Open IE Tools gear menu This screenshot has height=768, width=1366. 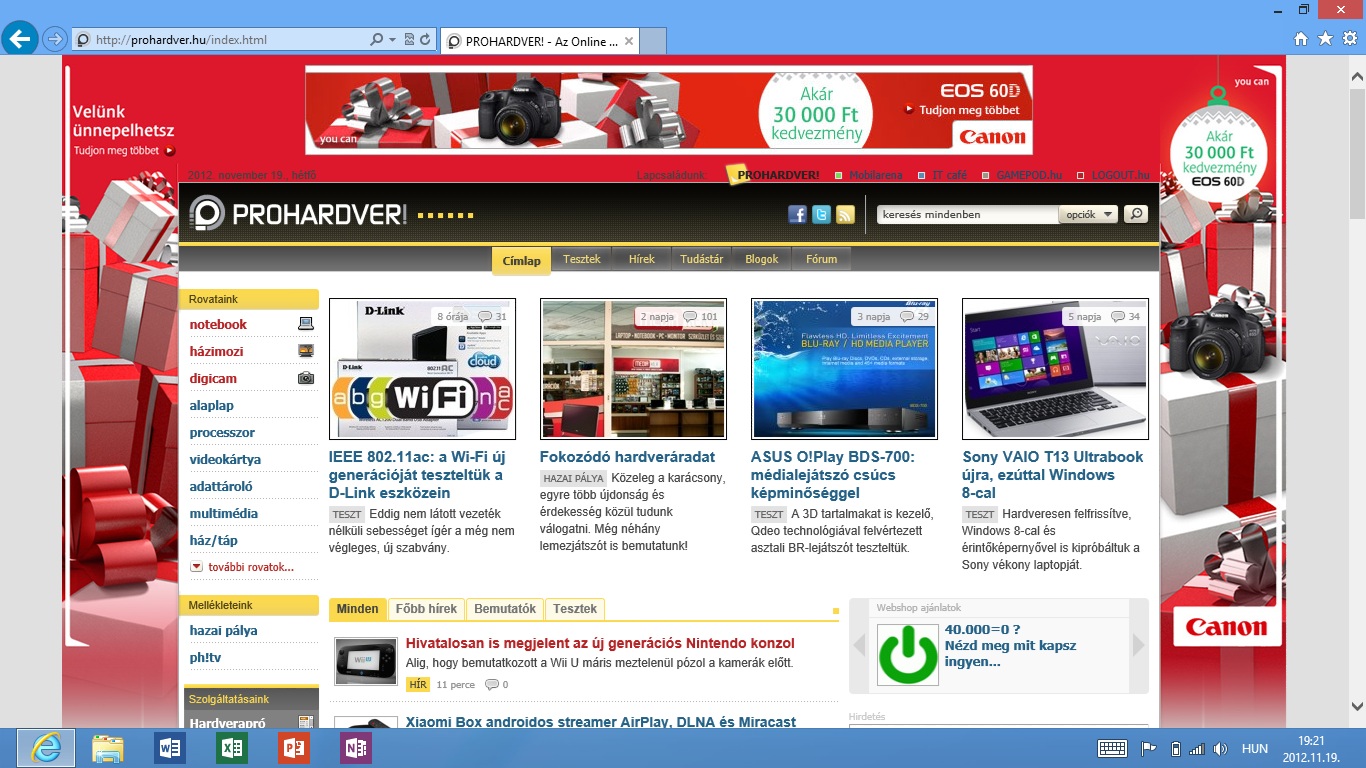pyautogui.click(x=1349, y=39)
